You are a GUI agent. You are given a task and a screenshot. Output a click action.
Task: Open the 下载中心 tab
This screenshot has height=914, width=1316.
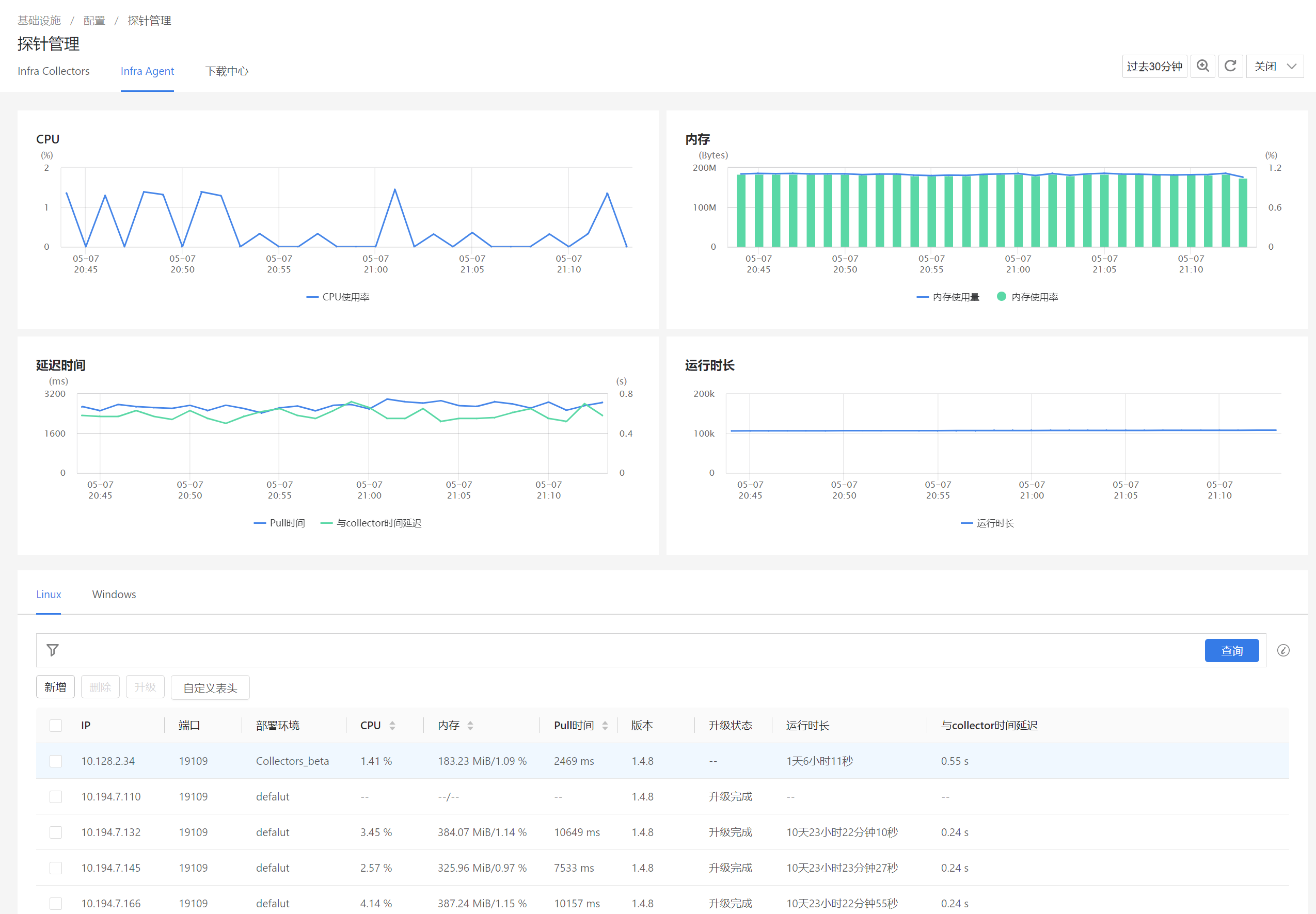click(227, 71)
